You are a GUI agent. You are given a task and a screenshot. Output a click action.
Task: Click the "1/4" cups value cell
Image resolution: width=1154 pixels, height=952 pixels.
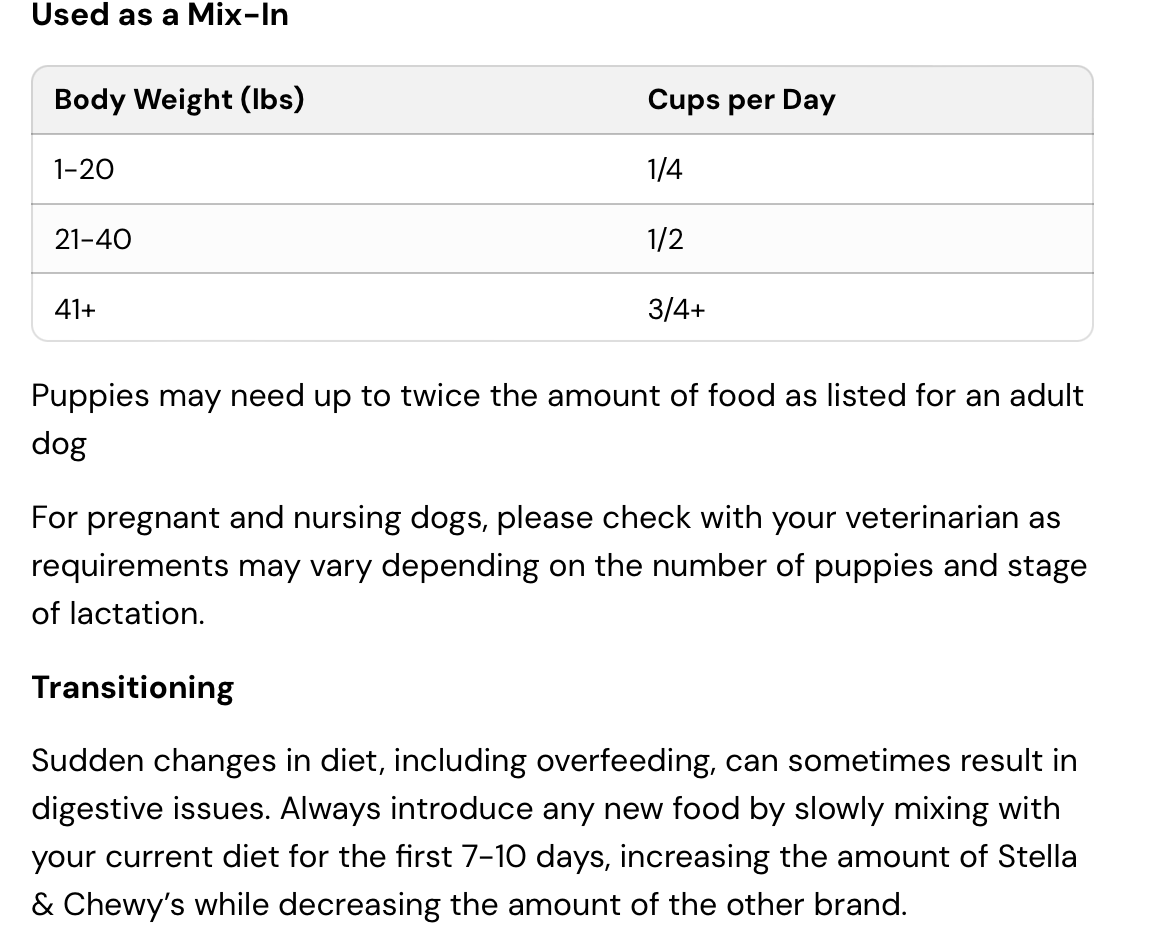[665, 170]
